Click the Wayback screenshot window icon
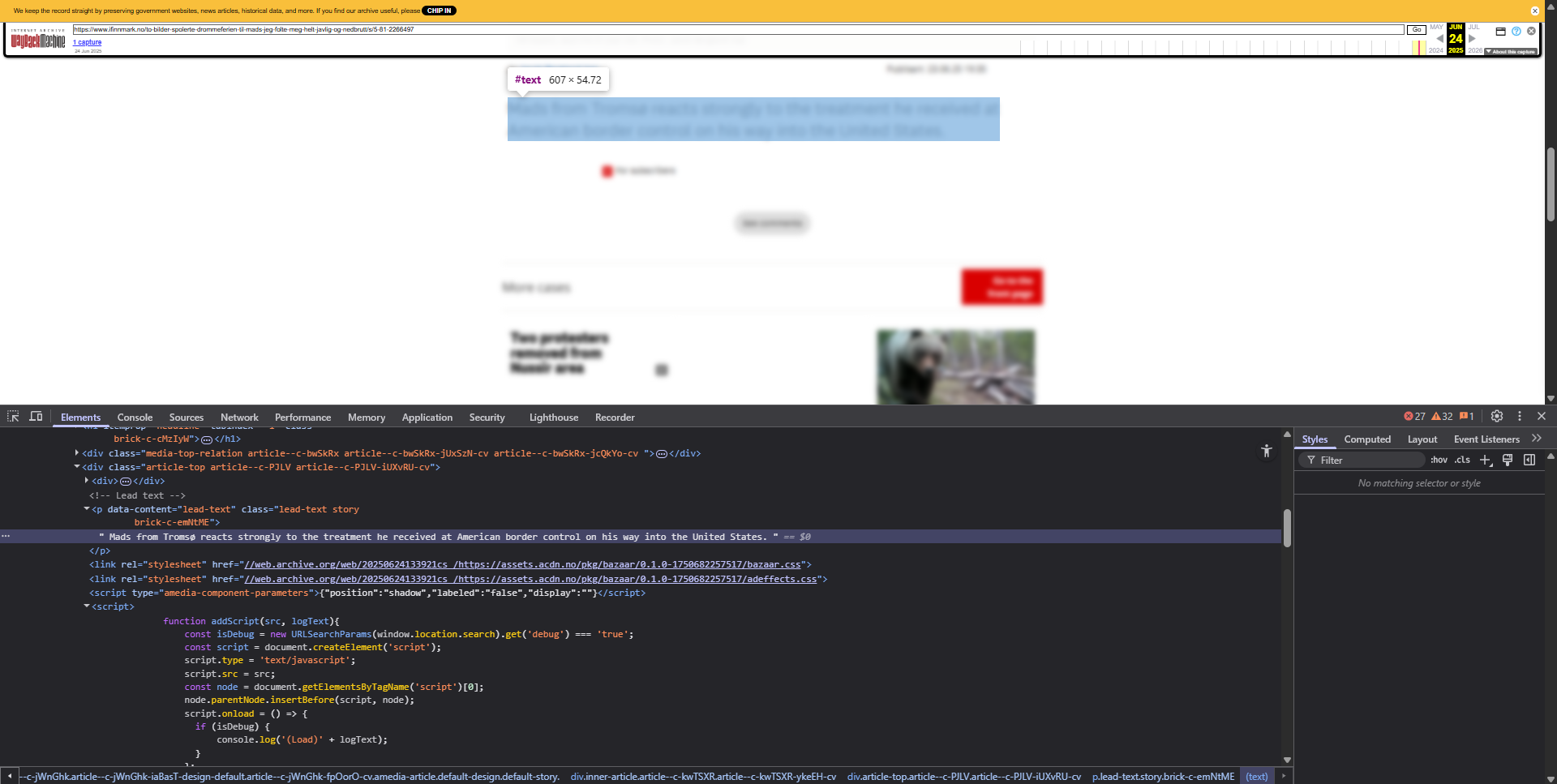This screenshot has width=1557, height=784. 1500,31
